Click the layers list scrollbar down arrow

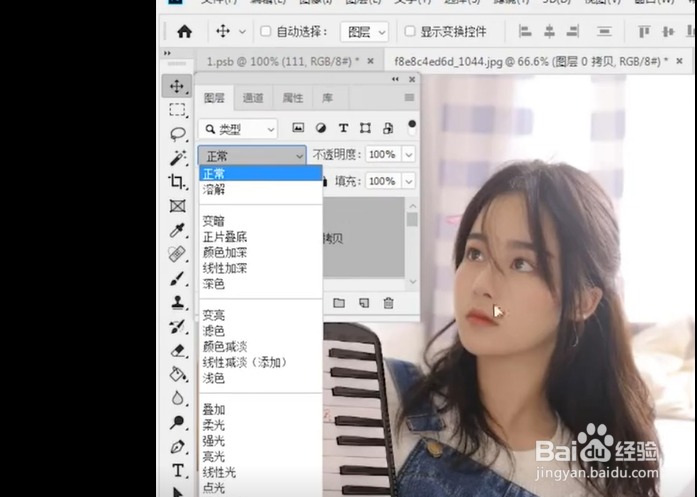[x=413, y=281]
